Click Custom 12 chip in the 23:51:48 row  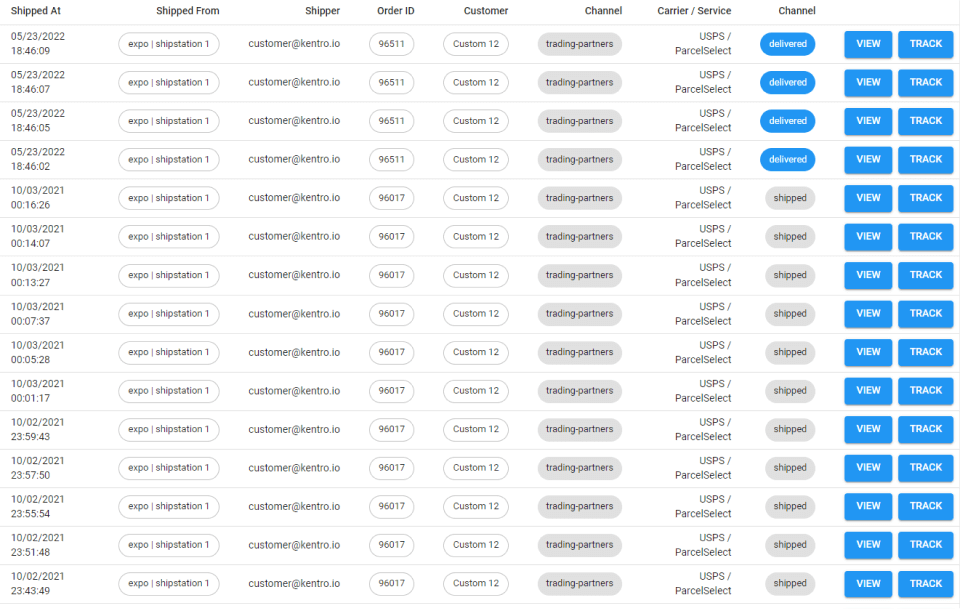point(476,545)
